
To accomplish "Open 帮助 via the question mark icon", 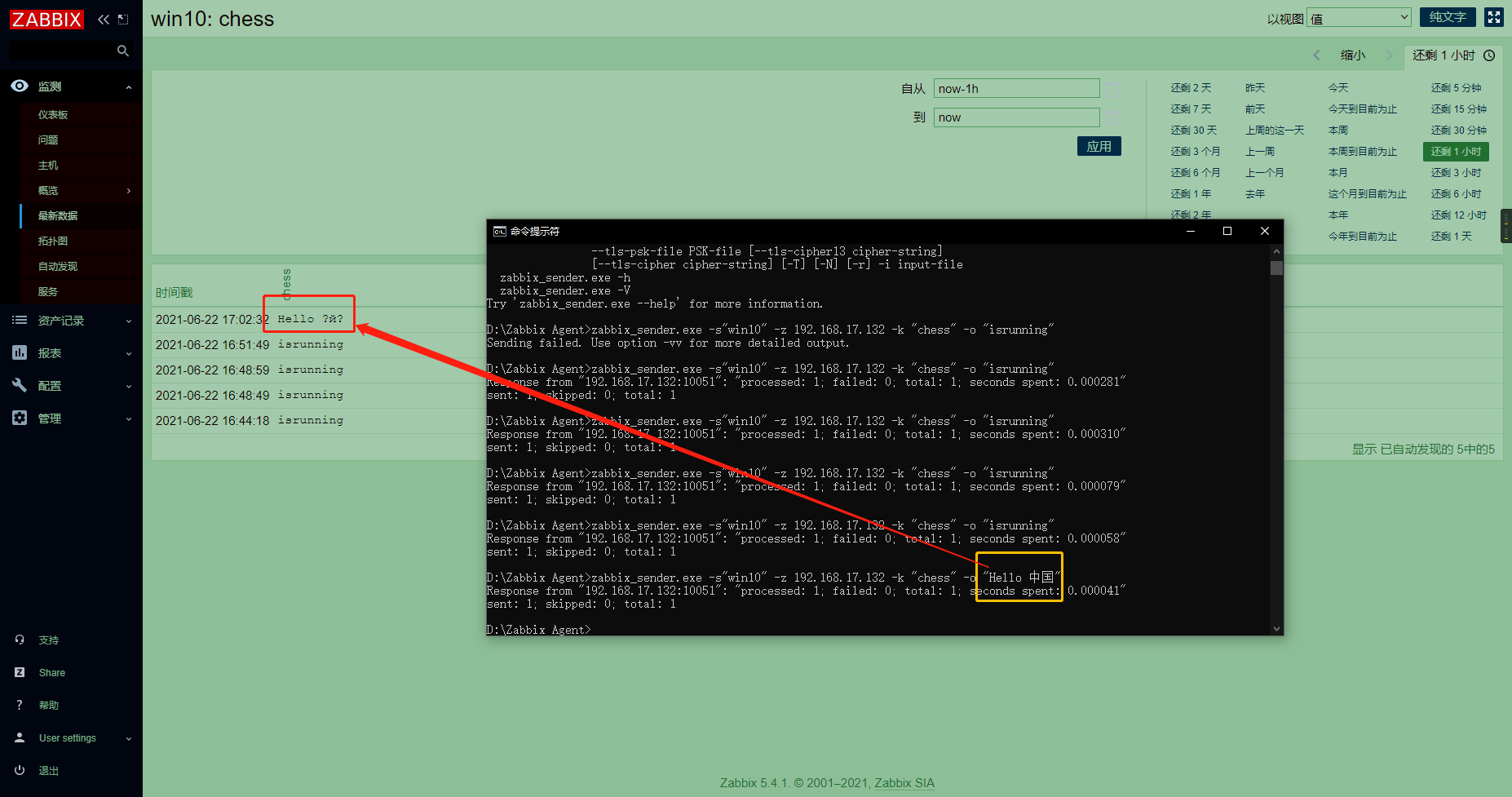I will (20, 705).
